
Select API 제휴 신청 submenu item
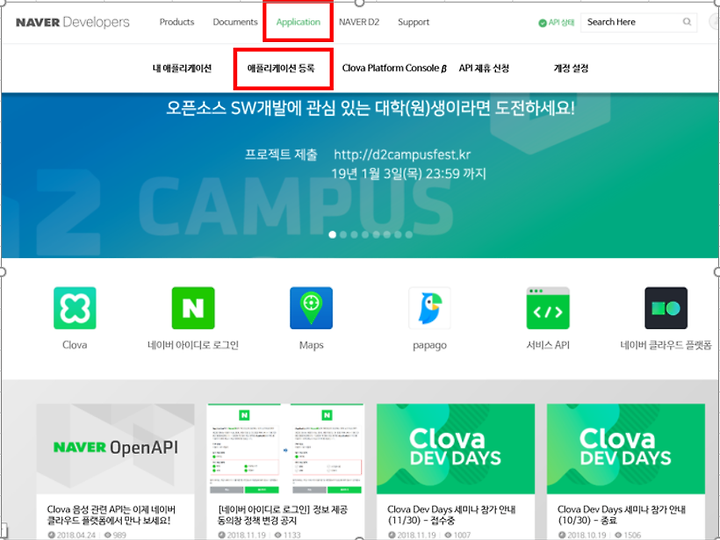click(484, 68)
